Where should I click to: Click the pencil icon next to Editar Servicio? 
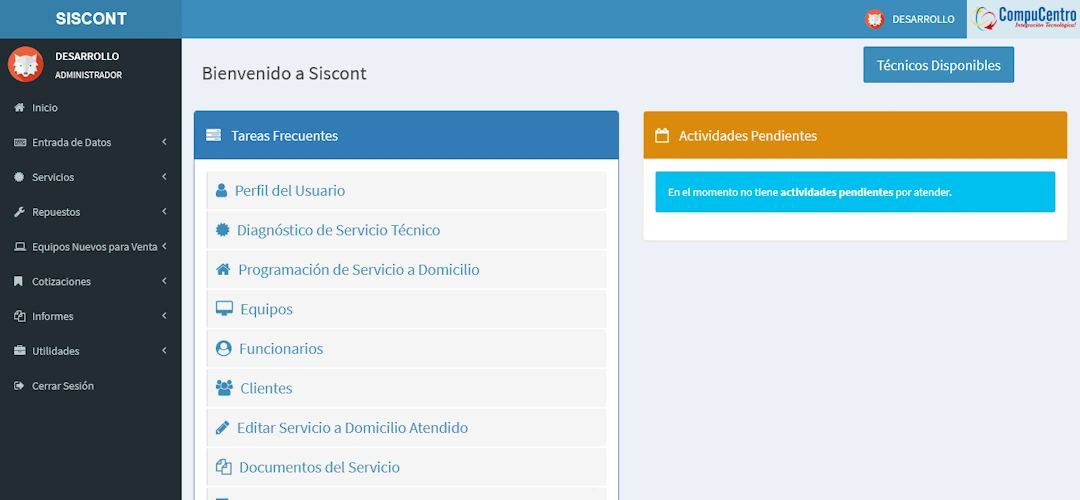tap(222, 428)
